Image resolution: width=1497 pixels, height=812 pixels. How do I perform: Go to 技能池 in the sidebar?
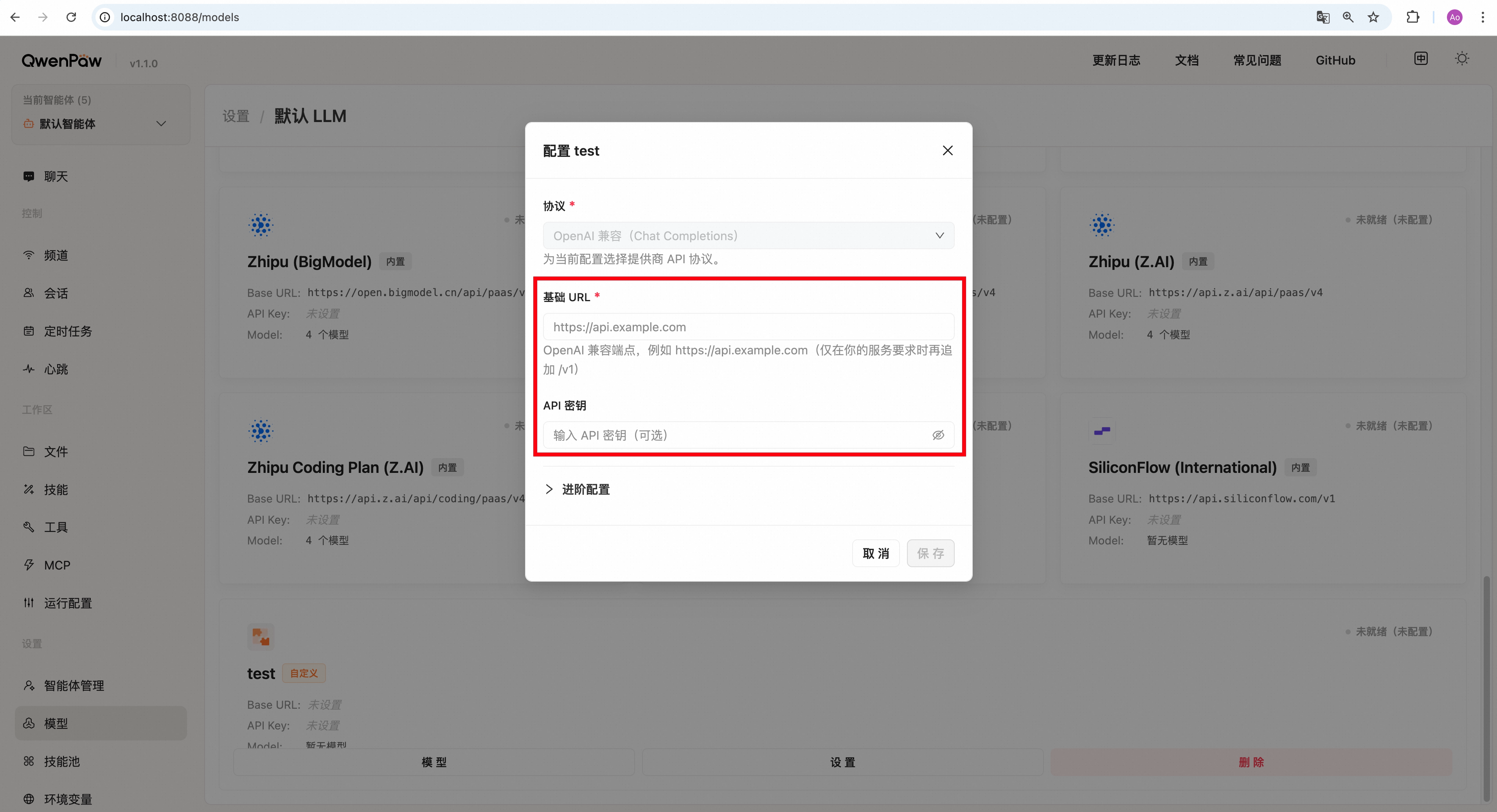click(x=101, y=762)
